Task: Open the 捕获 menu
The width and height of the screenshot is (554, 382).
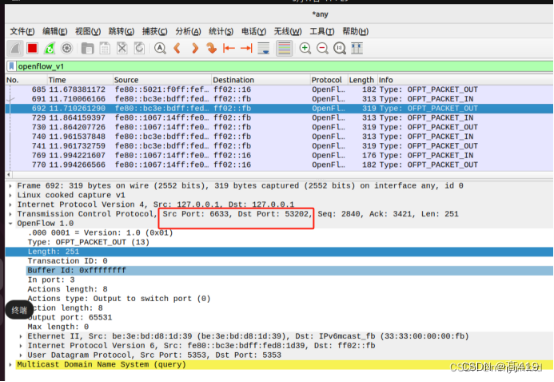Action: (155, 31)
